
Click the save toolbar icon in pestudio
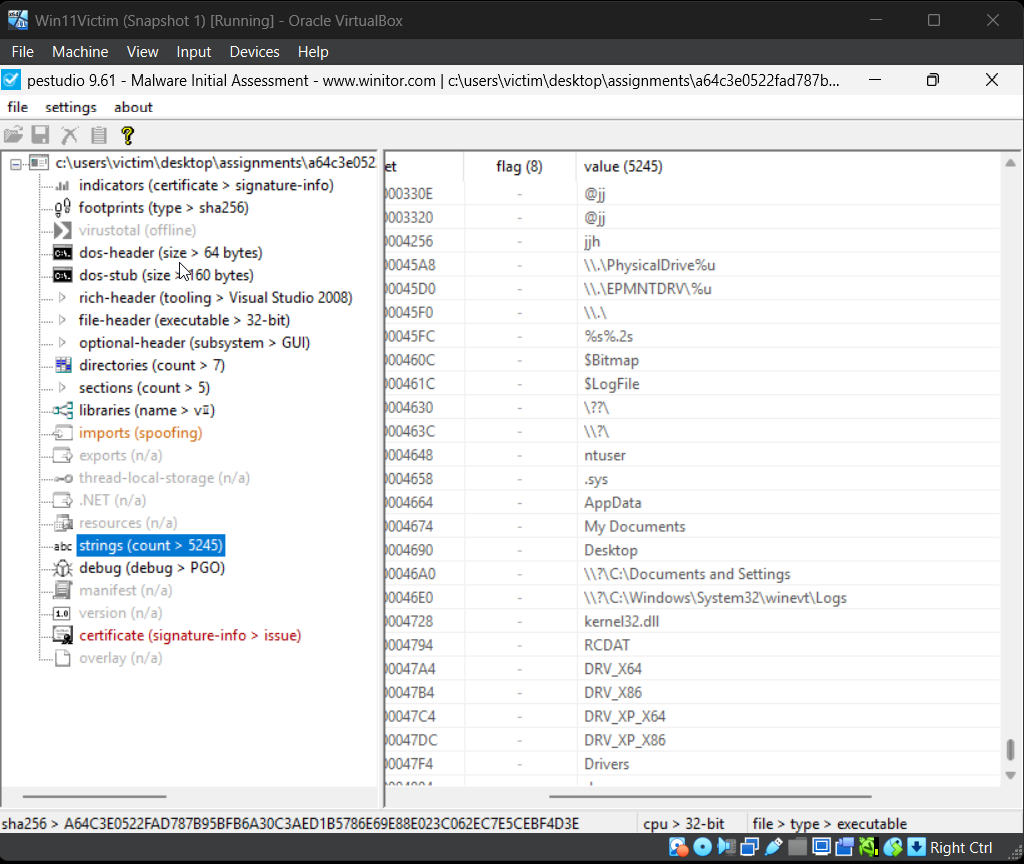click(x=40, y=135)
